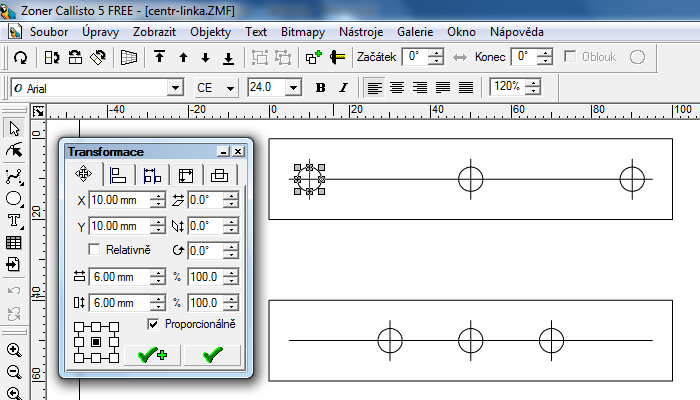Open the CE encoding dropdown
700x400 pixels.
[x=230, y=88]
